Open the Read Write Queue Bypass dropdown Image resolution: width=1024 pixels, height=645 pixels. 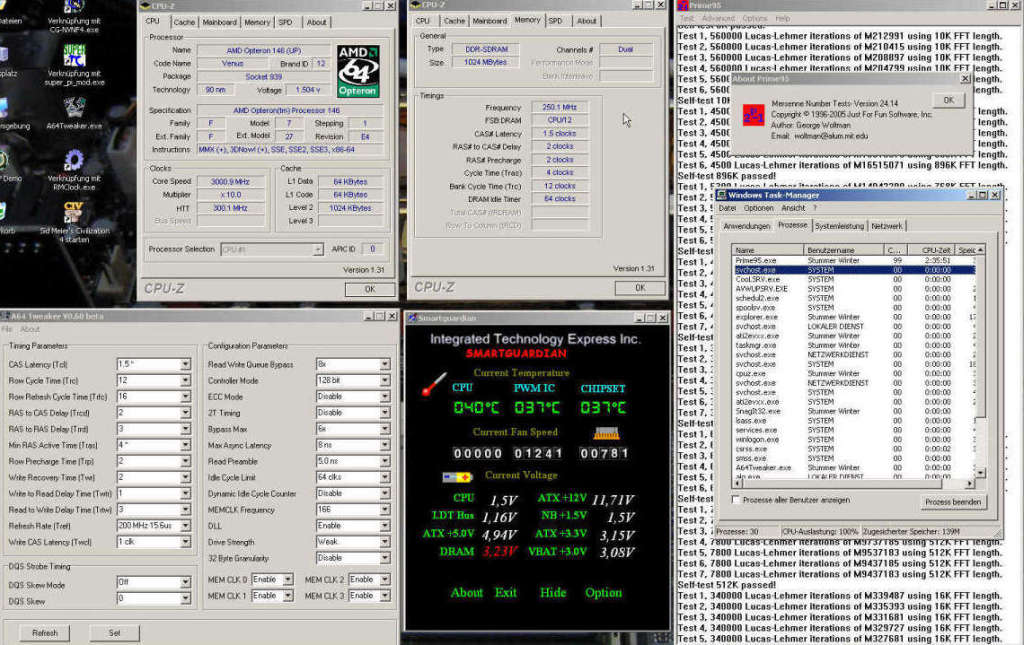coord(385,364)
